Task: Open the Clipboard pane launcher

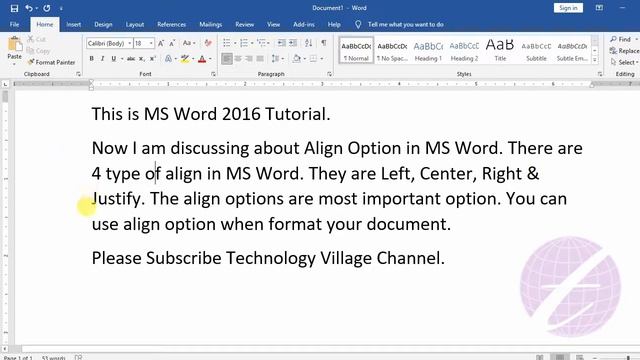Action: pyautogui.click(x=78, y=74)
